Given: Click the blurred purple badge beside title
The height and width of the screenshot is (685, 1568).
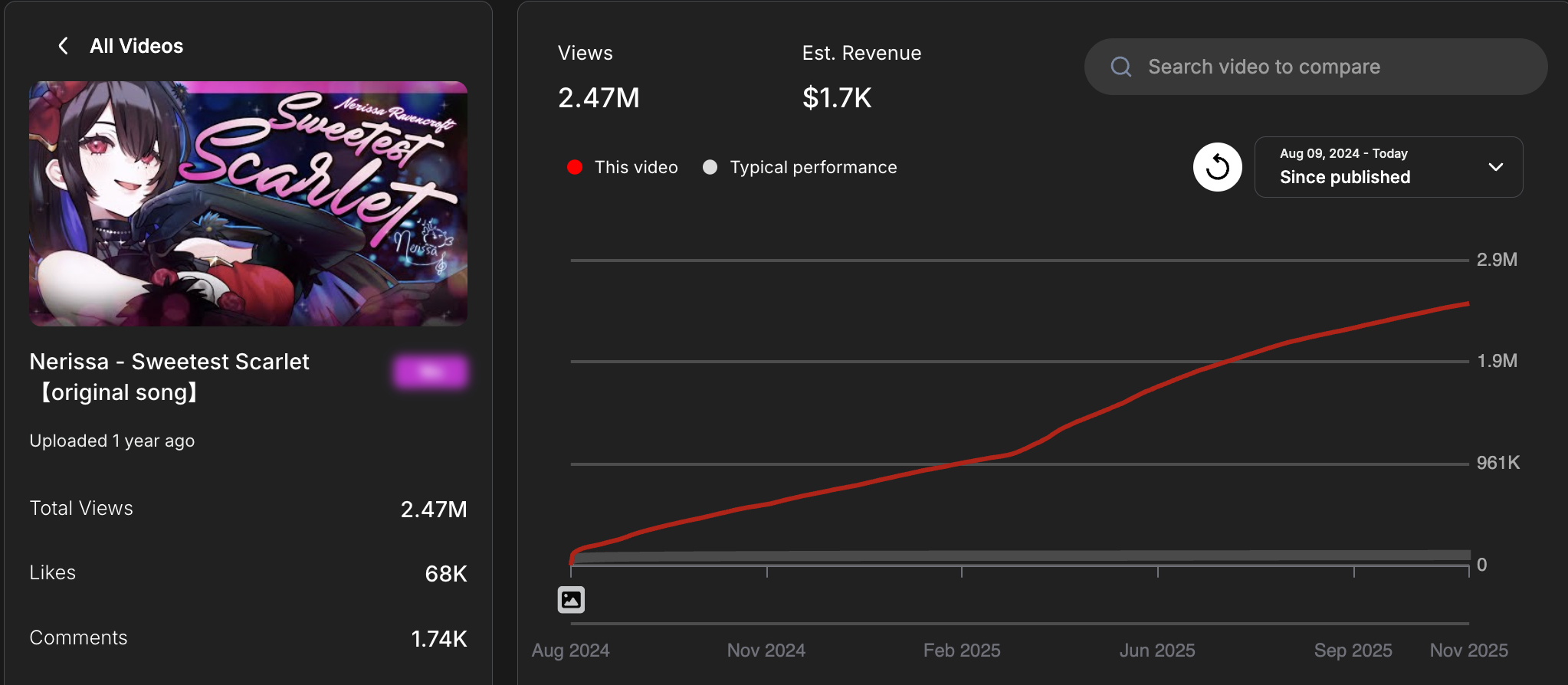Looking at the screenshot, I should point(430,372).
